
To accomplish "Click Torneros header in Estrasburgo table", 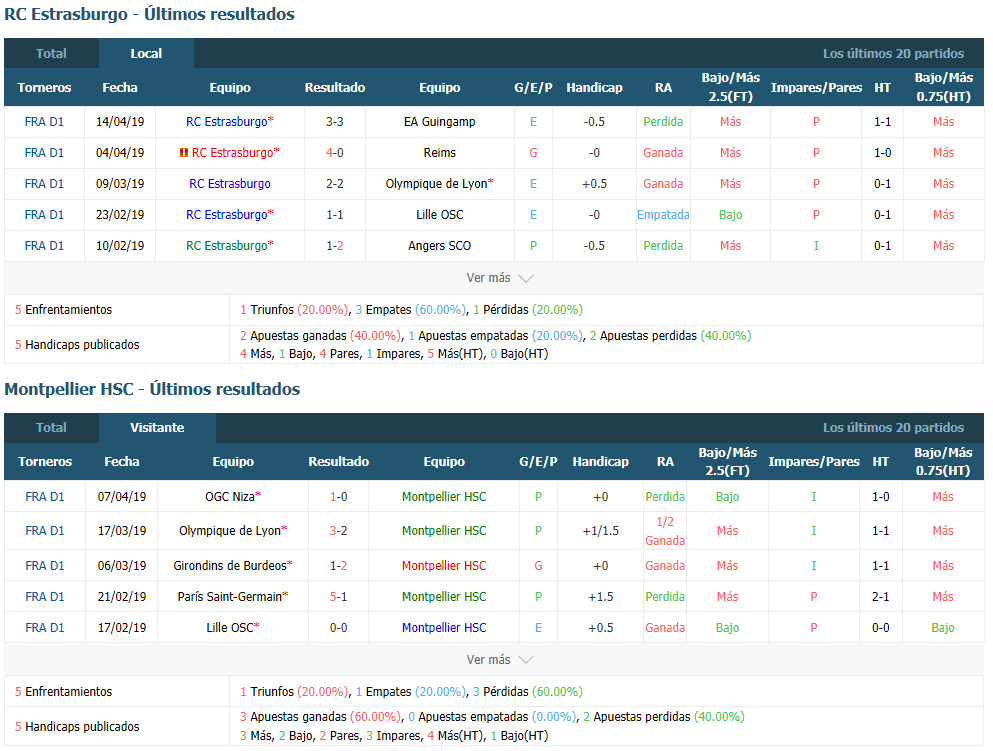I will click(x=44, y=87).
